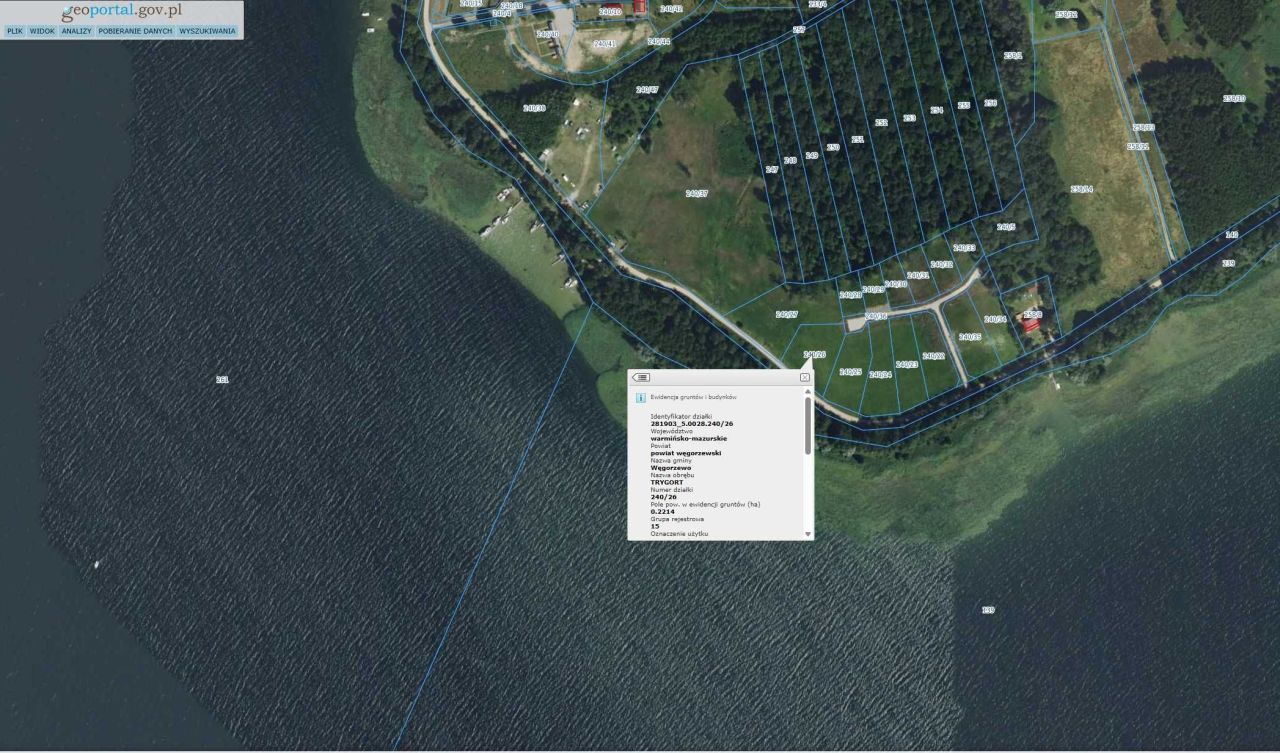Click the popup scrollbar thumb
This screenshot has height=753, width=1280.
click(808, 426)
